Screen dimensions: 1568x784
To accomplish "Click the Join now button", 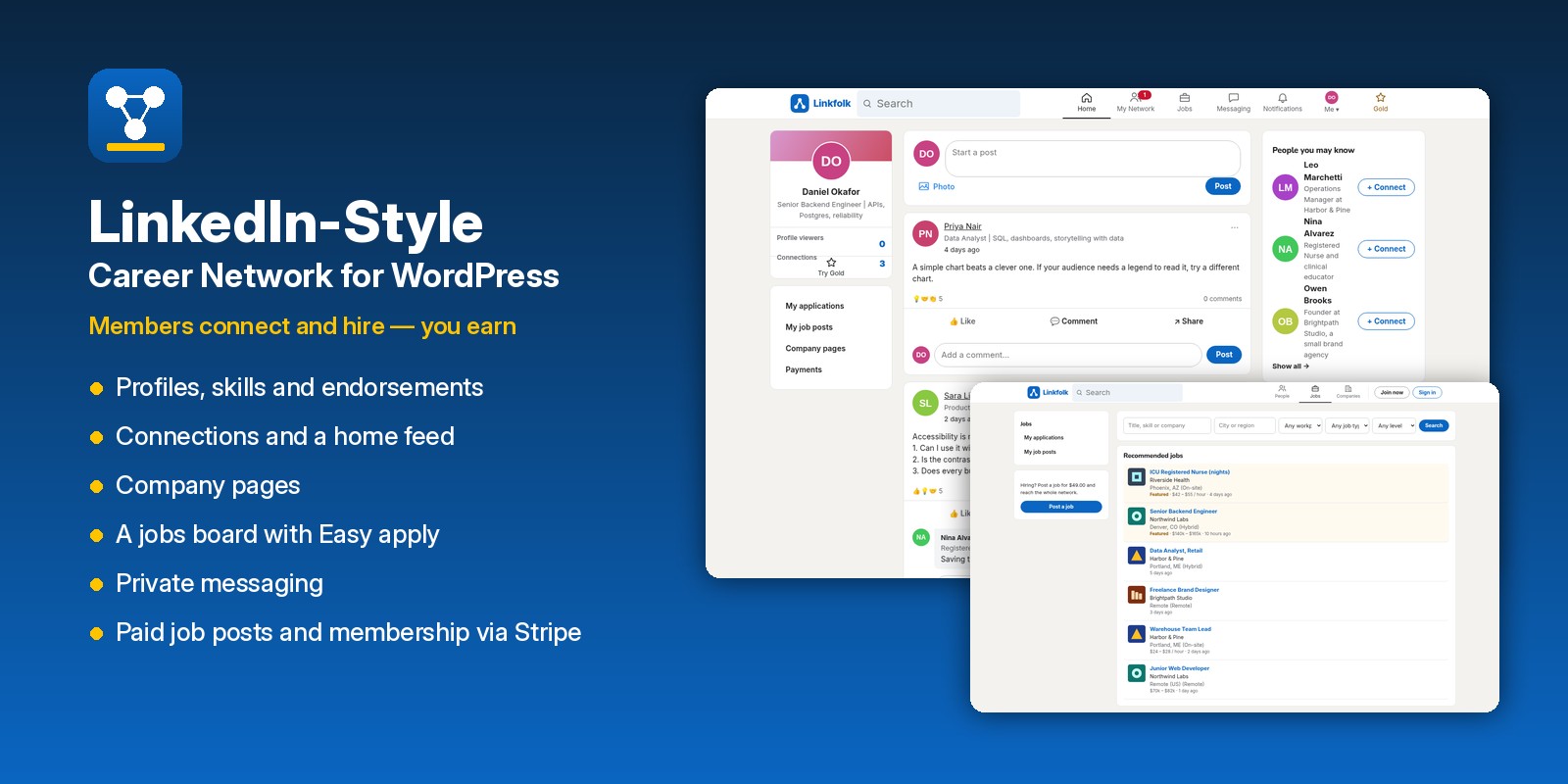I will (x=1392, y=392).
